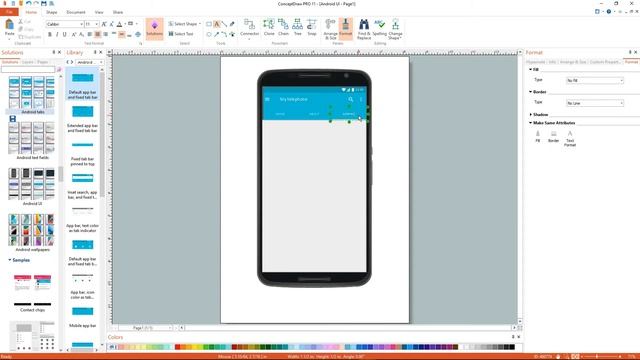Viewport: 640px width, 360px height.
Task: Close the Colors panel
Action: coord(519,337)
